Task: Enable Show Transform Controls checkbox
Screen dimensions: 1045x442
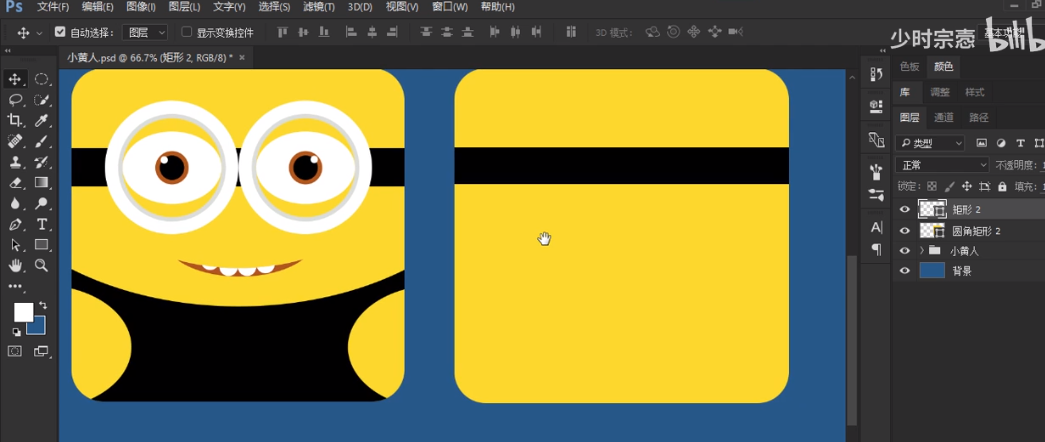Action: [187, 32]
